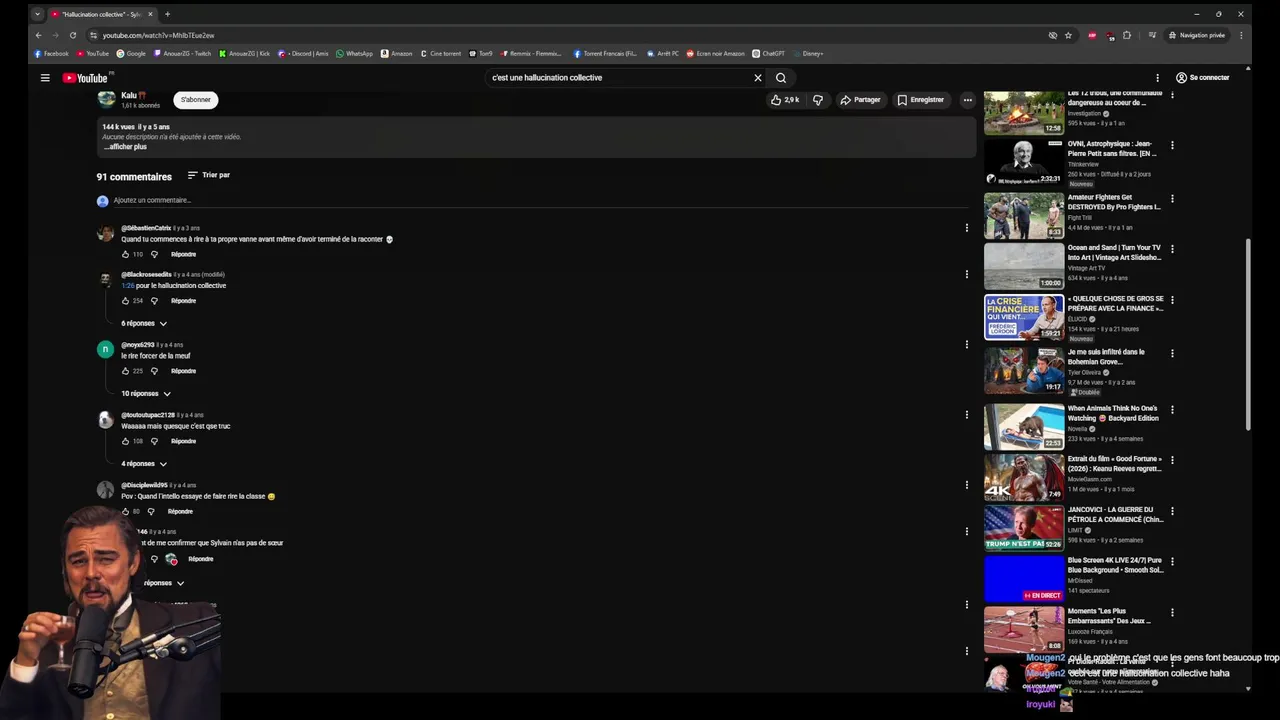Reply to Disciplewild95 with Répondre
1280x720 pixels.
[180, 511]
